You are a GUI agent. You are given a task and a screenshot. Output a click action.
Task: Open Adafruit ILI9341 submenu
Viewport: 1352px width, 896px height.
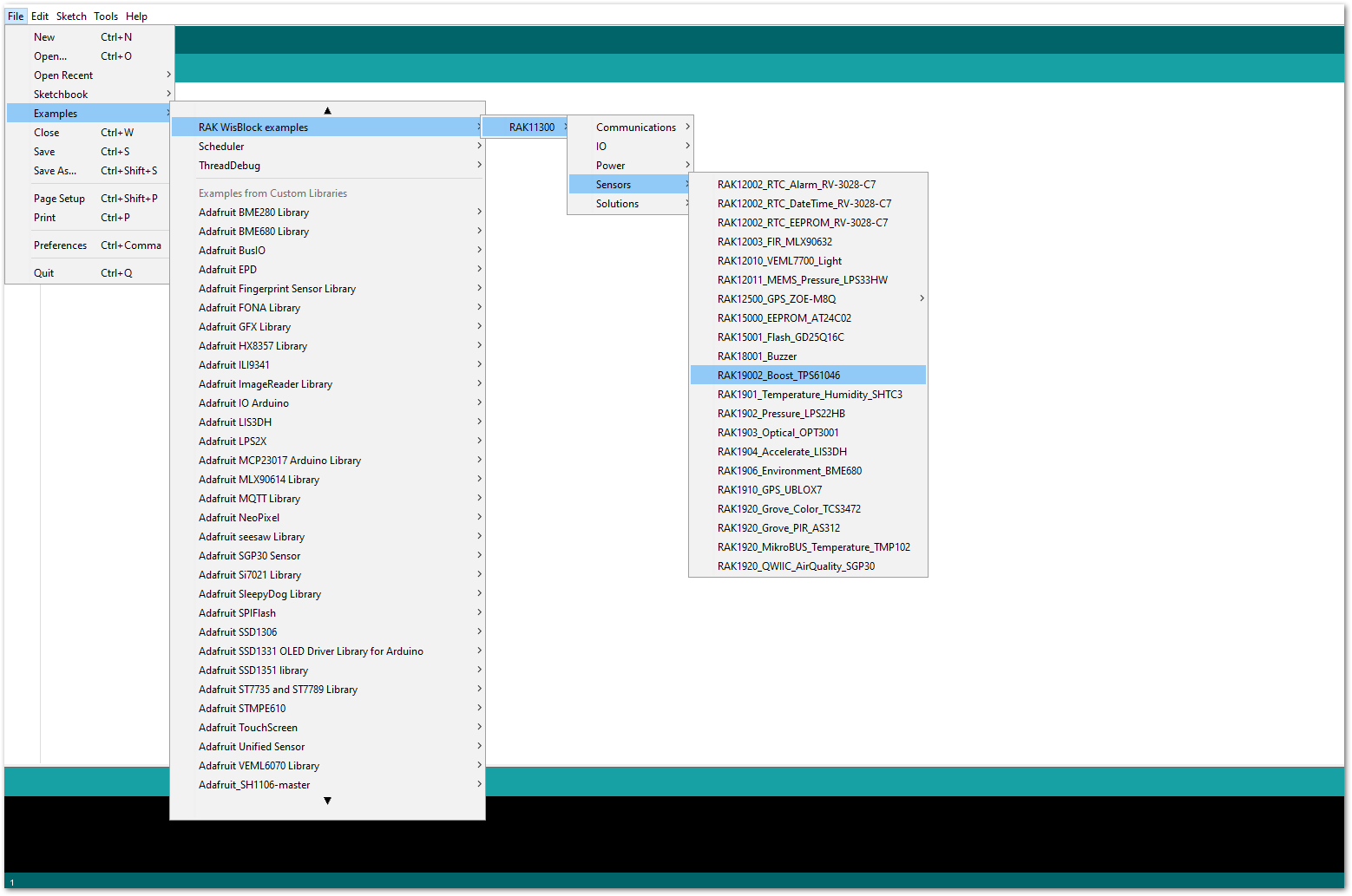(x=327, y=365)
